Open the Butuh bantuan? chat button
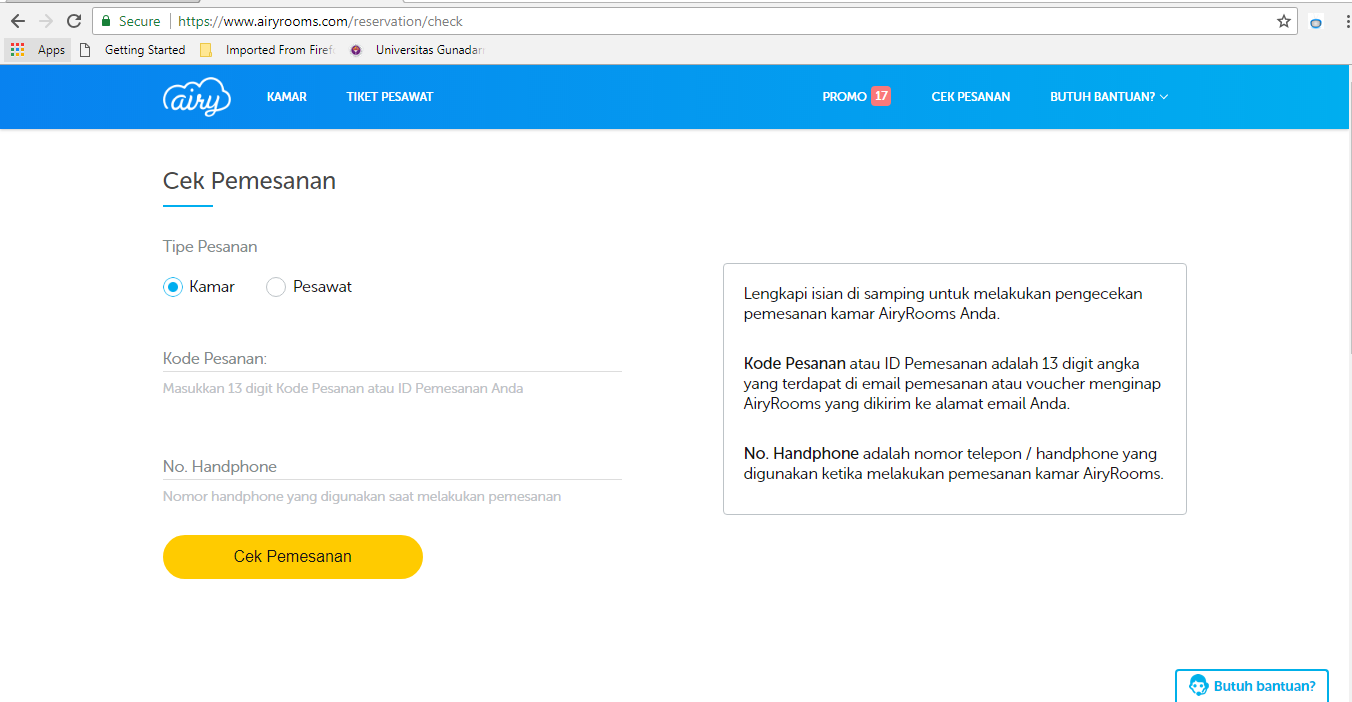Image resolution: width=1352 pixels, height=702 pixels. pos(1252,686)
